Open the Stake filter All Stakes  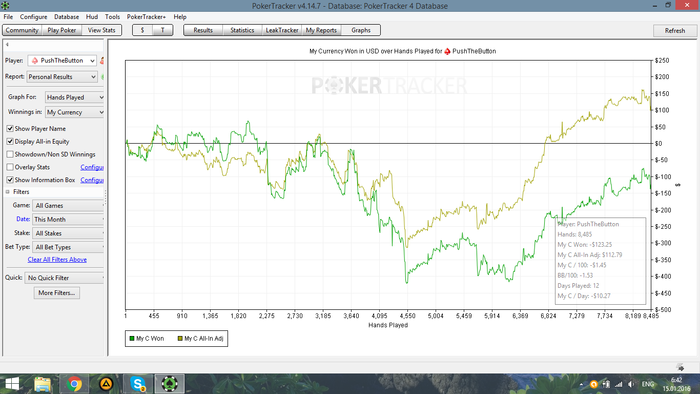pos(69,233)
